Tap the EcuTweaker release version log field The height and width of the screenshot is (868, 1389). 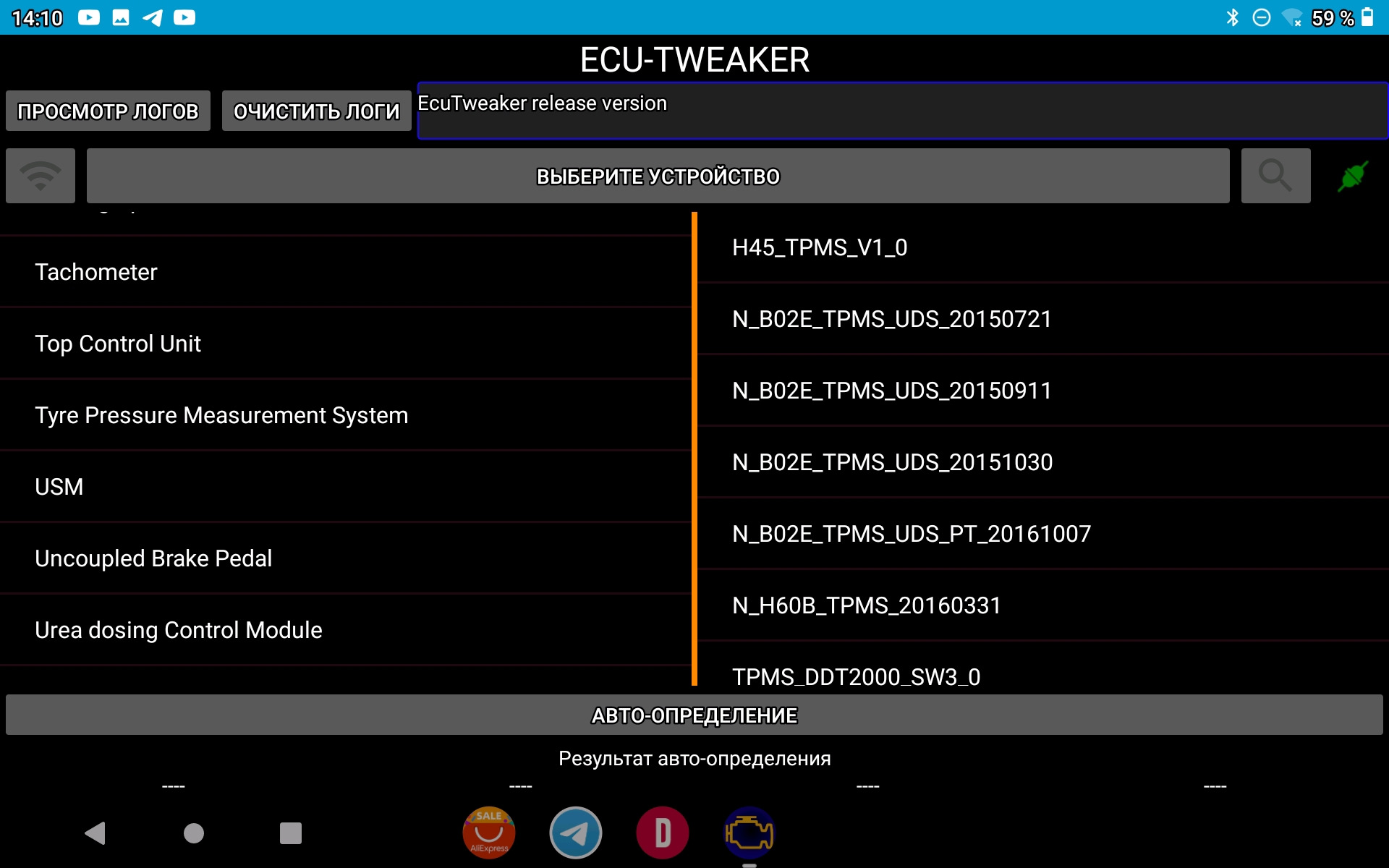pyautogui.click(x=902, y=111)
